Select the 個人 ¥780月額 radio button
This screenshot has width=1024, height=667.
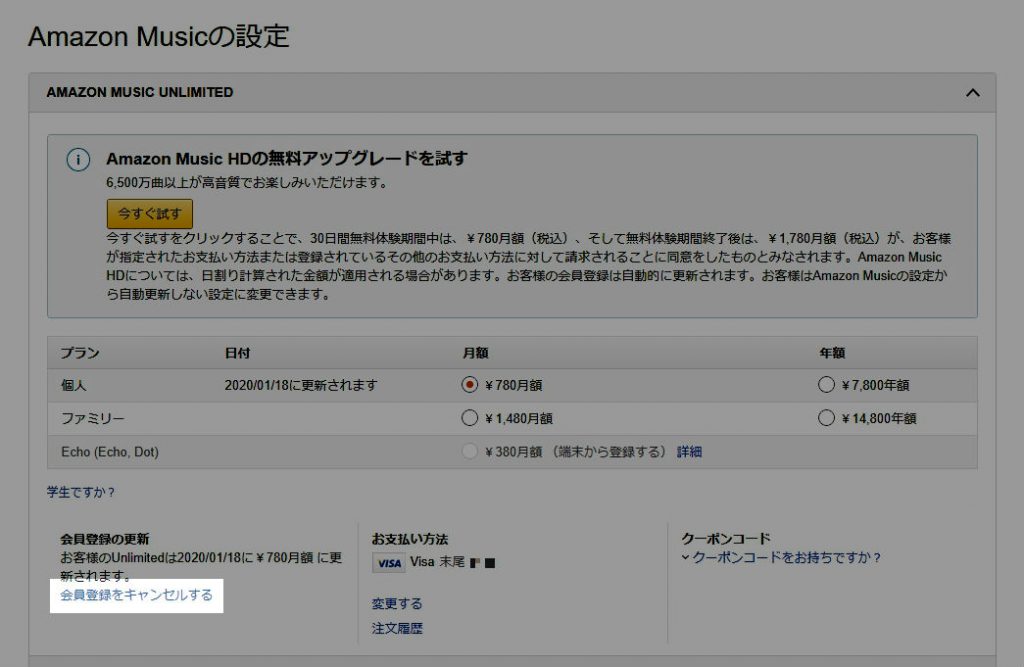coord(469,385)
